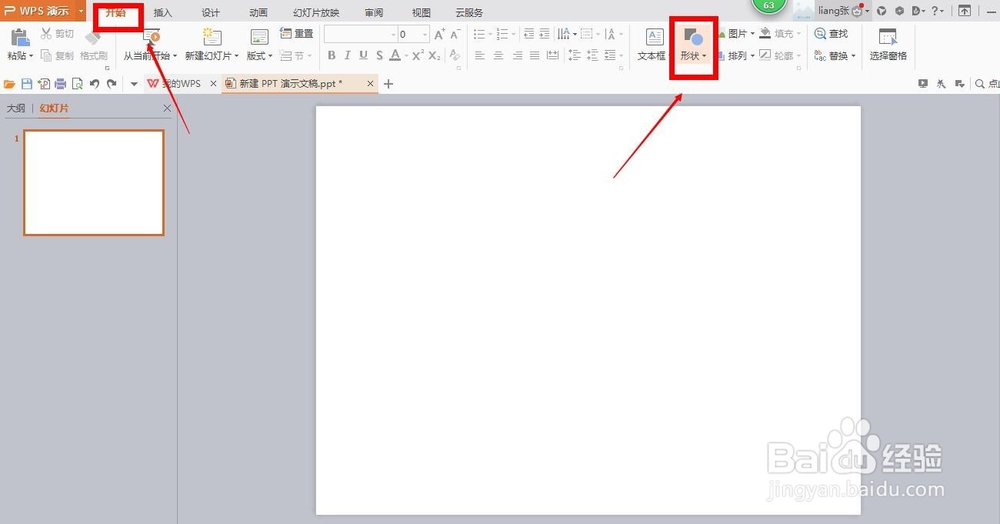Click the numbered list icon
This screenshot has width=1000, height=524.
pyautogui.click(x=503, y=34)
